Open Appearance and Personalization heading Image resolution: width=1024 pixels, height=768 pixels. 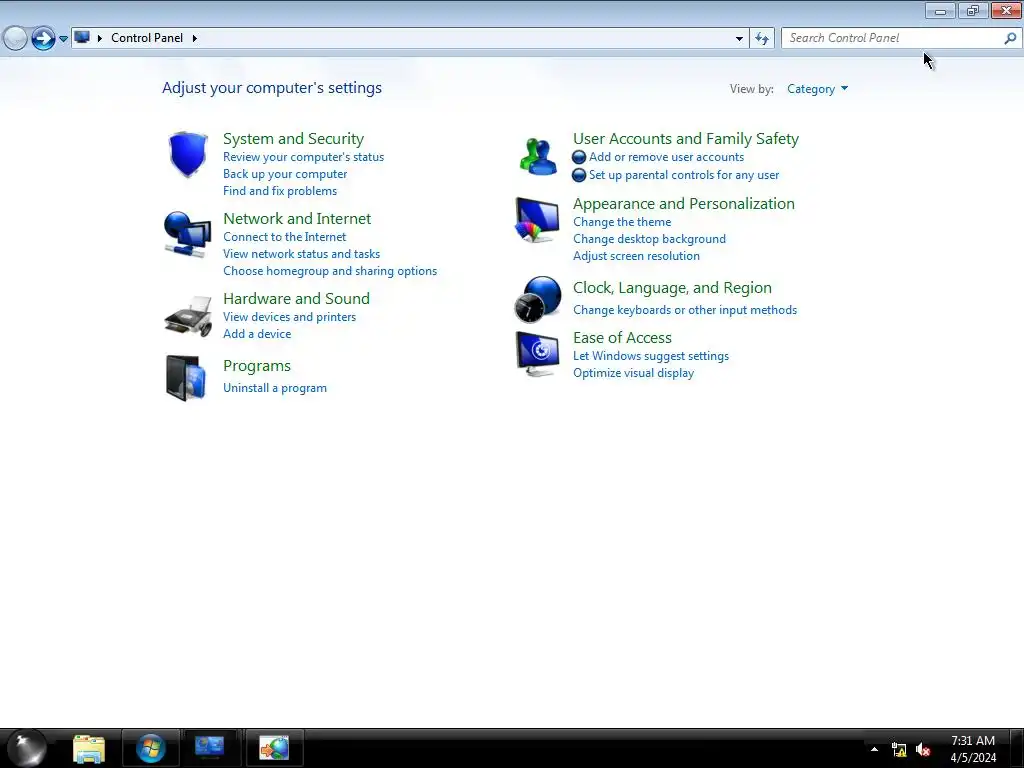pyautogui.click(x=684, y=203)
